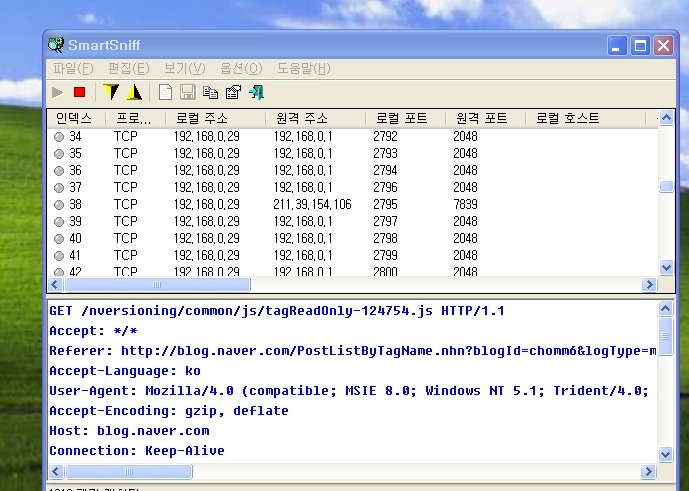
Task: Click the display filter triangle icon
Action: pos(134,93)
